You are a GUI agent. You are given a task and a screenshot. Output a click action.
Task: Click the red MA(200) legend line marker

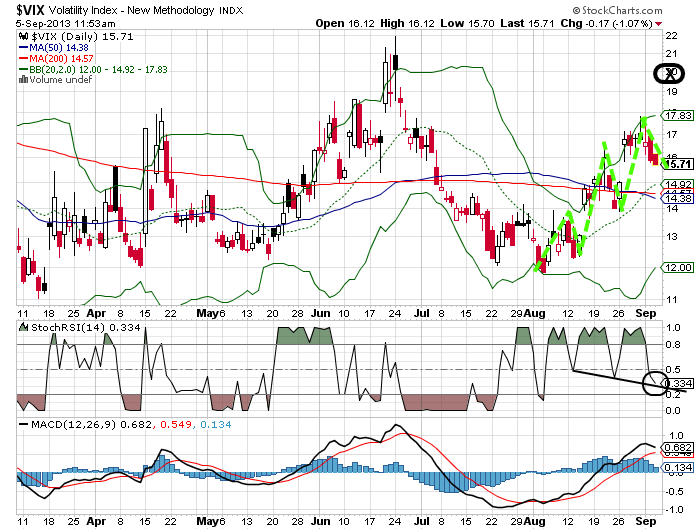pyautogui.click(x=23, y=58)
